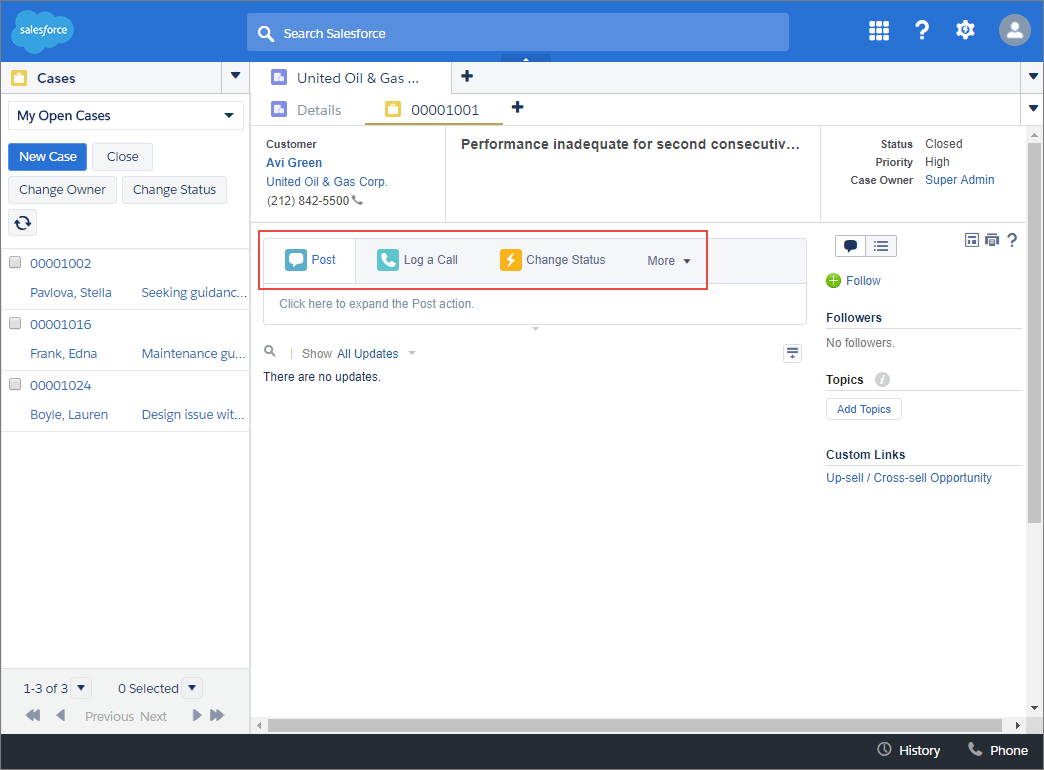
Task: Add a new primary tab with the plus icon
Action: coord(467,76)
